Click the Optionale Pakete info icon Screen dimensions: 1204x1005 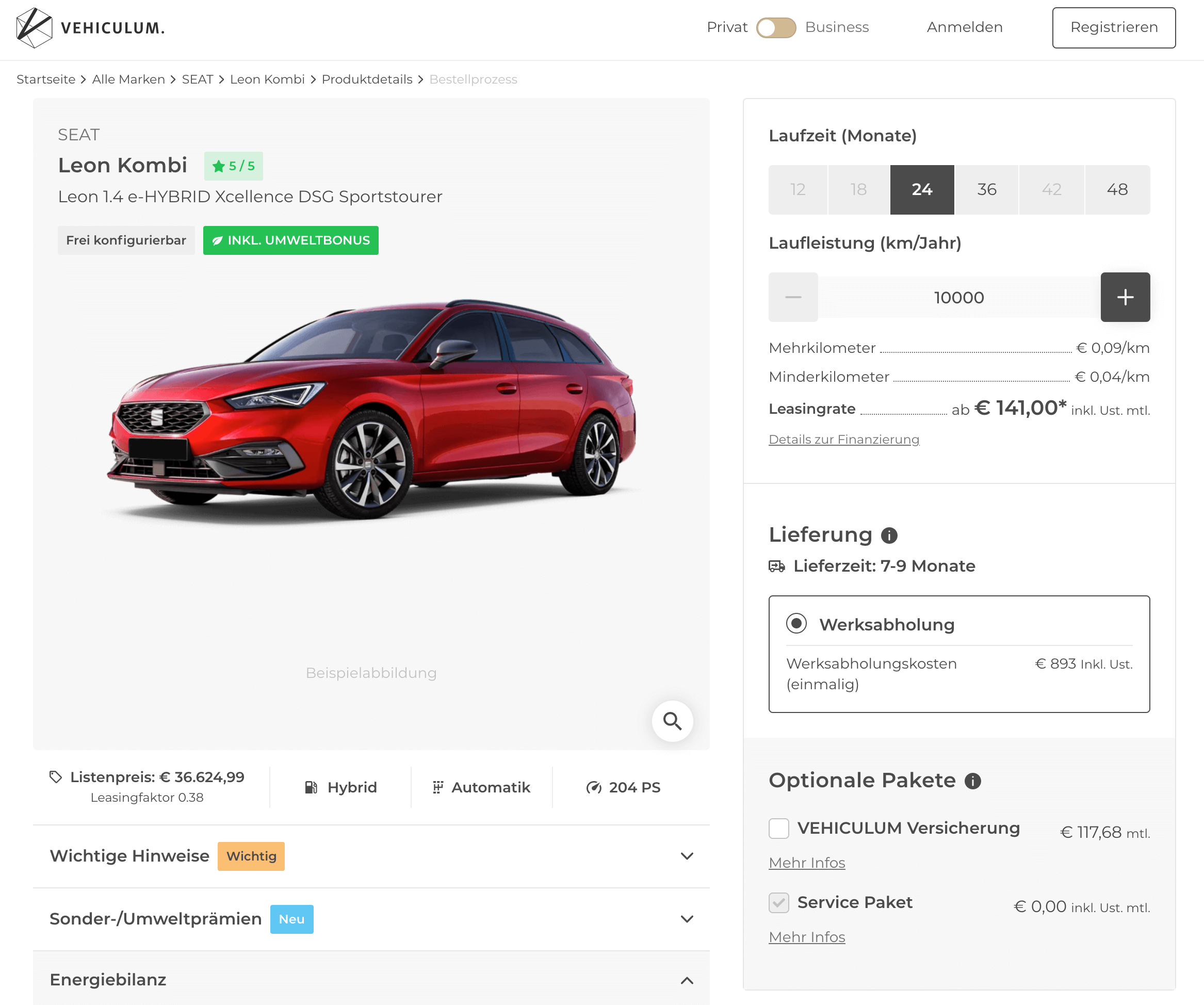(972, 781)
